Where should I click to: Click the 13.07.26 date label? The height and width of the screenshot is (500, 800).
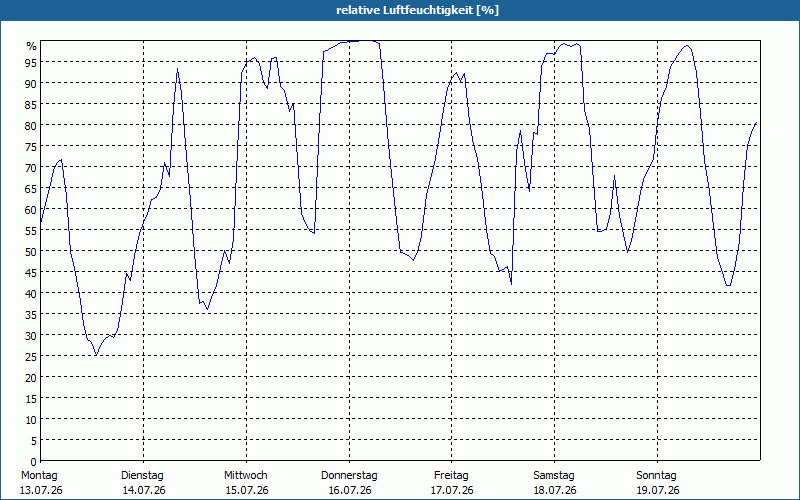coord(41,490)
